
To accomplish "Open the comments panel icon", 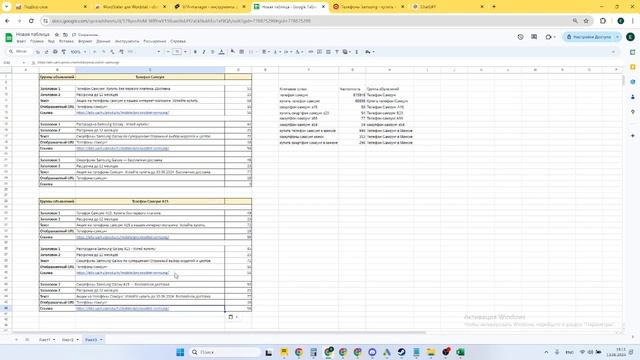I will 534,37.
